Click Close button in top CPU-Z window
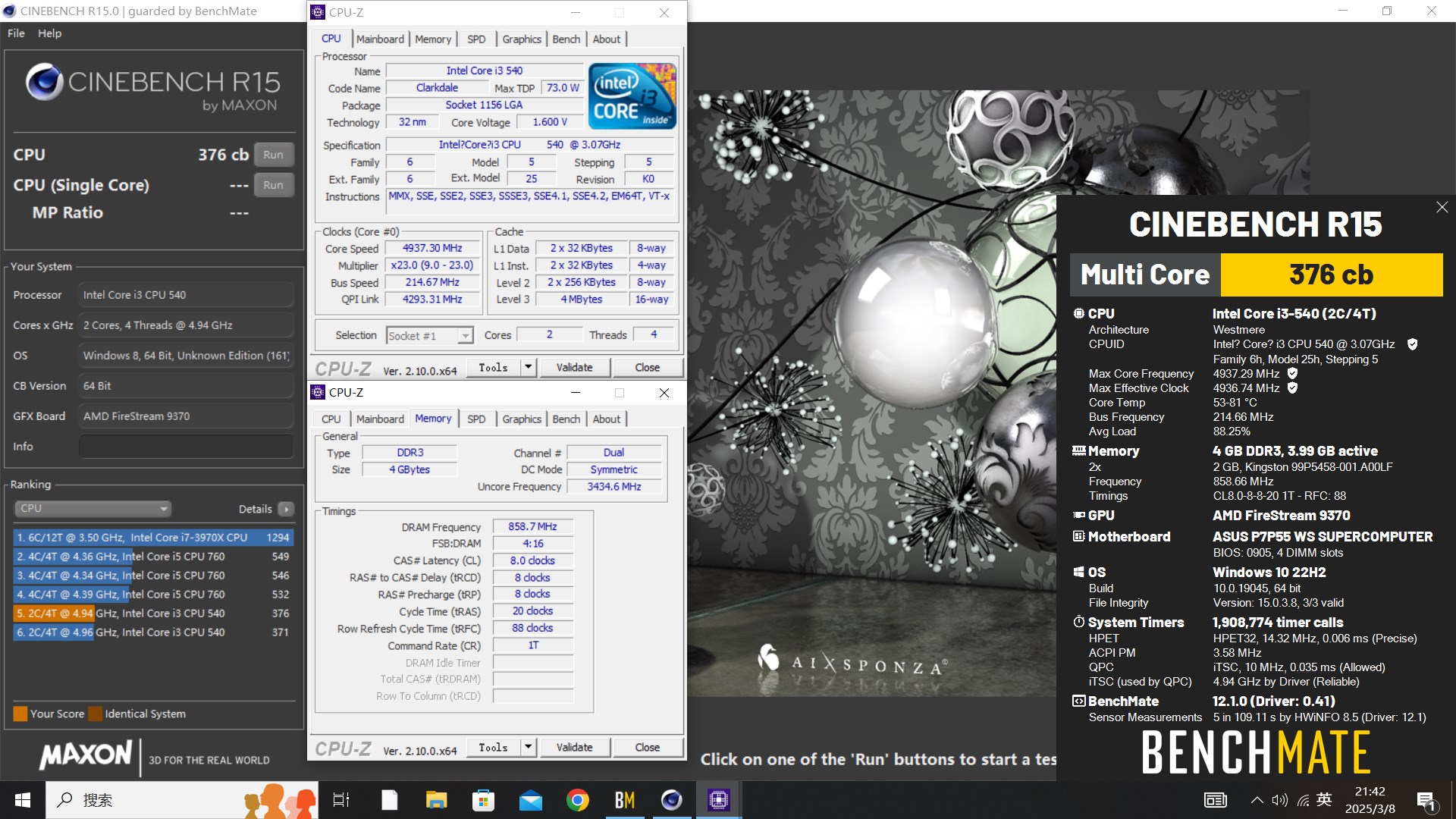Viewport: 1456px width, 819px height. [647, 367]
